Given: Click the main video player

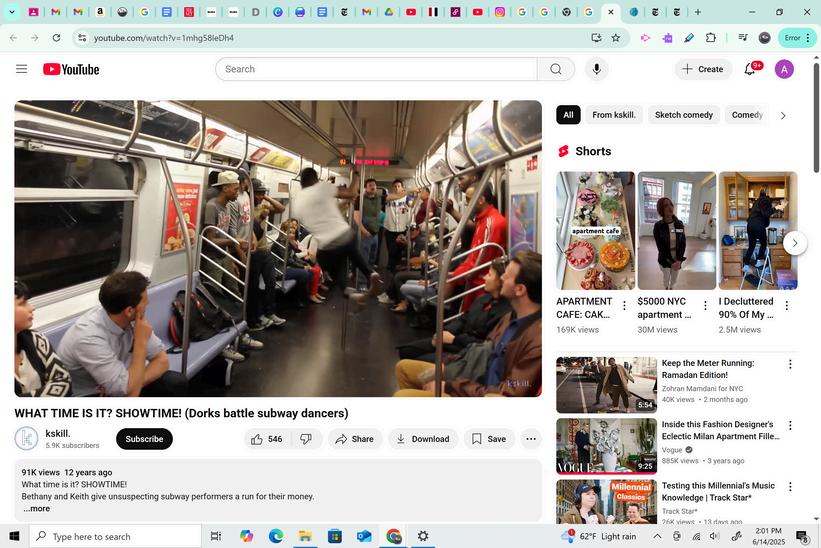Looking at the screenshot, I should click(278, 249).
